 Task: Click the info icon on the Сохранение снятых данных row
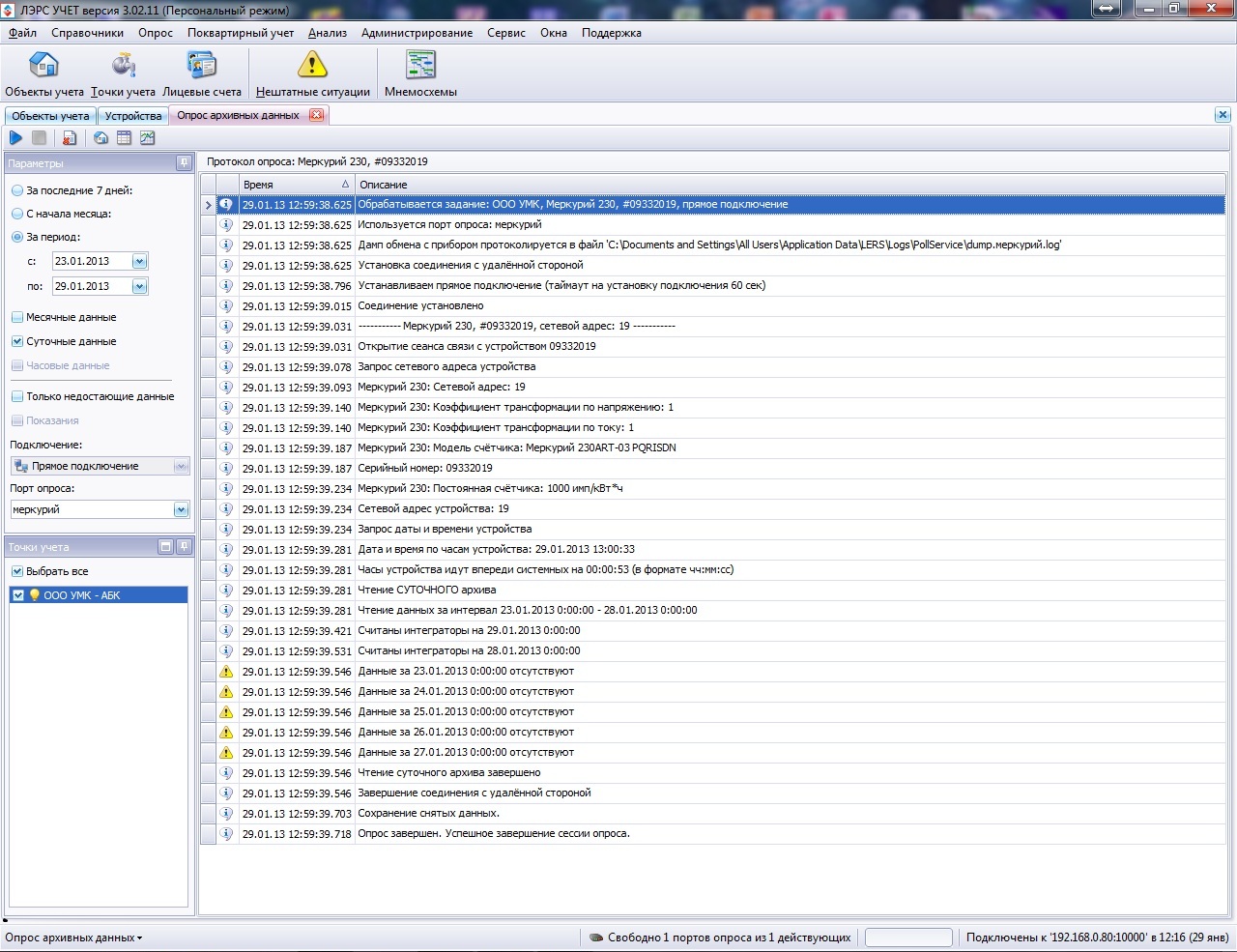tap(226, 813)
